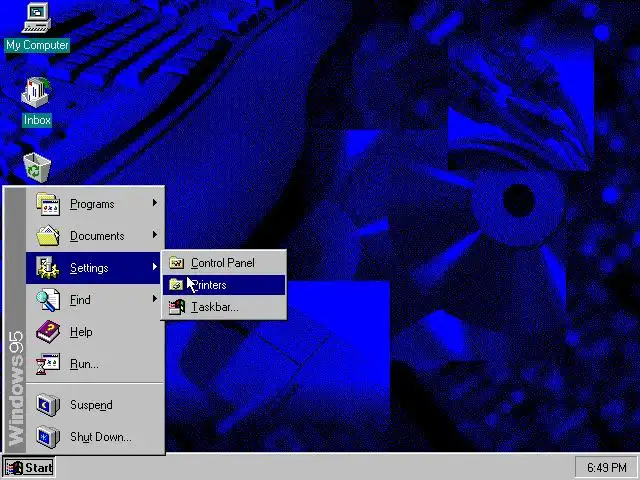Click the Inbox label text
The width and height of the screenshot is (640, 480).
pos(37,120)
